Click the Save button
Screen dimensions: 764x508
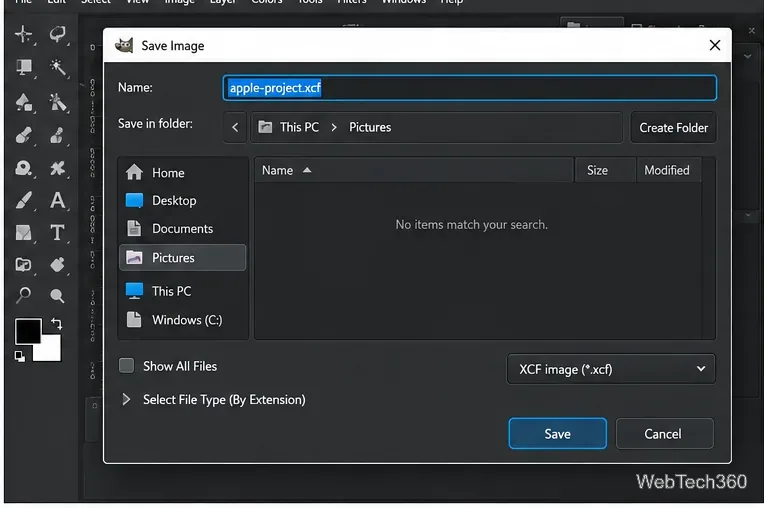(x=557, y=433)
